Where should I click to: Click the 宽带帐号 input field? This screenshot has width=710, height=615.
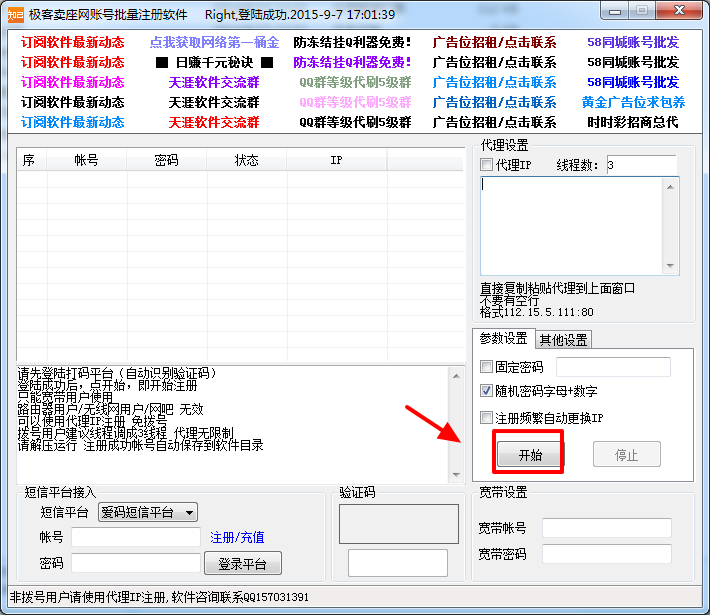[x=607, y=528]
